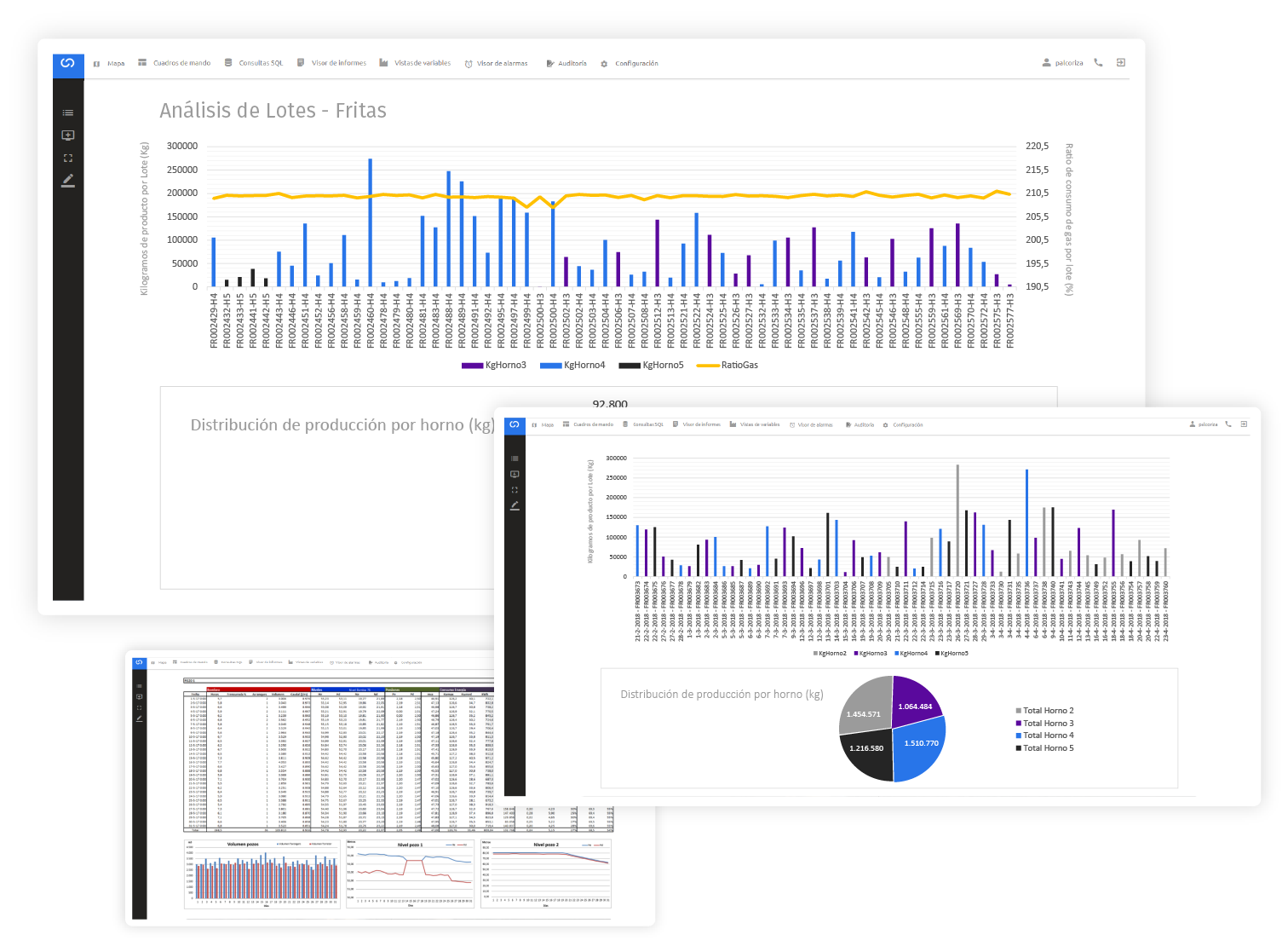Click the blue logo in the Análisis de Lotes window

(x=68, y=64)
